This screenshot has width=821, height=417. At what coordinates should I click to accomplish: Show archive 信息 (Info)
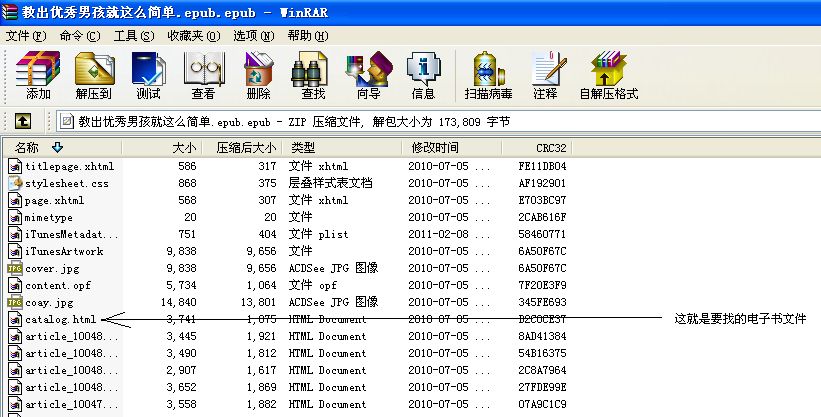pos(424,75)
